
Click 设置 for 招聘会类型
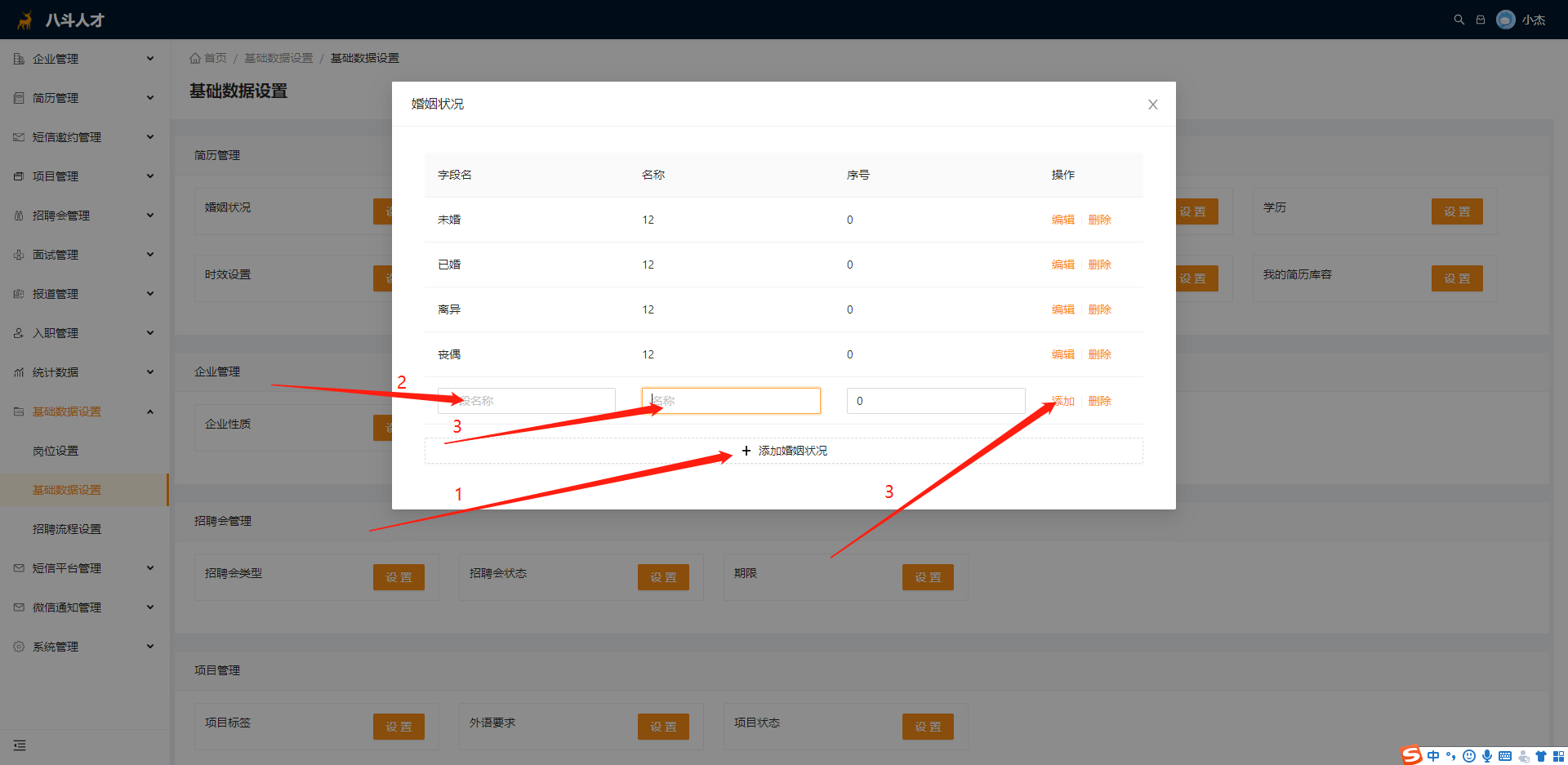[399, 577]
